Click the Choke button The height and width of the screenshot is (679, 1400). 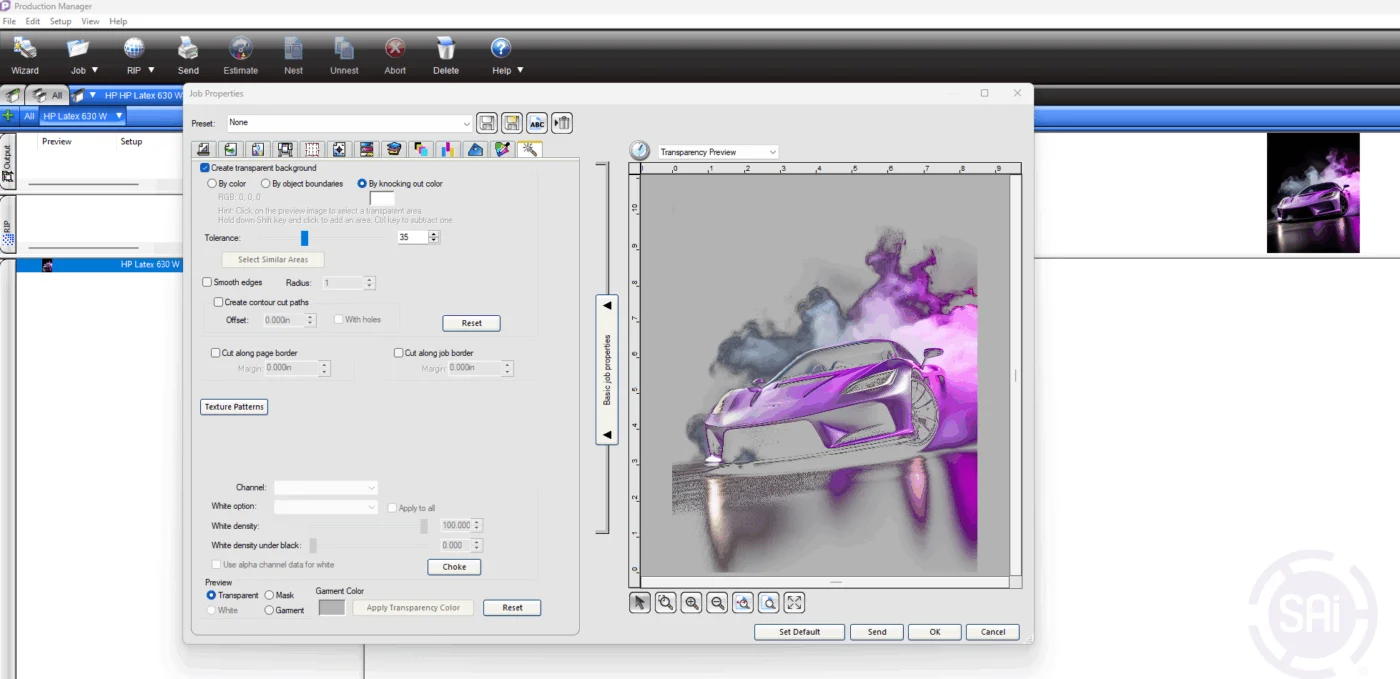pyautogui.click(x=454, y=567)
